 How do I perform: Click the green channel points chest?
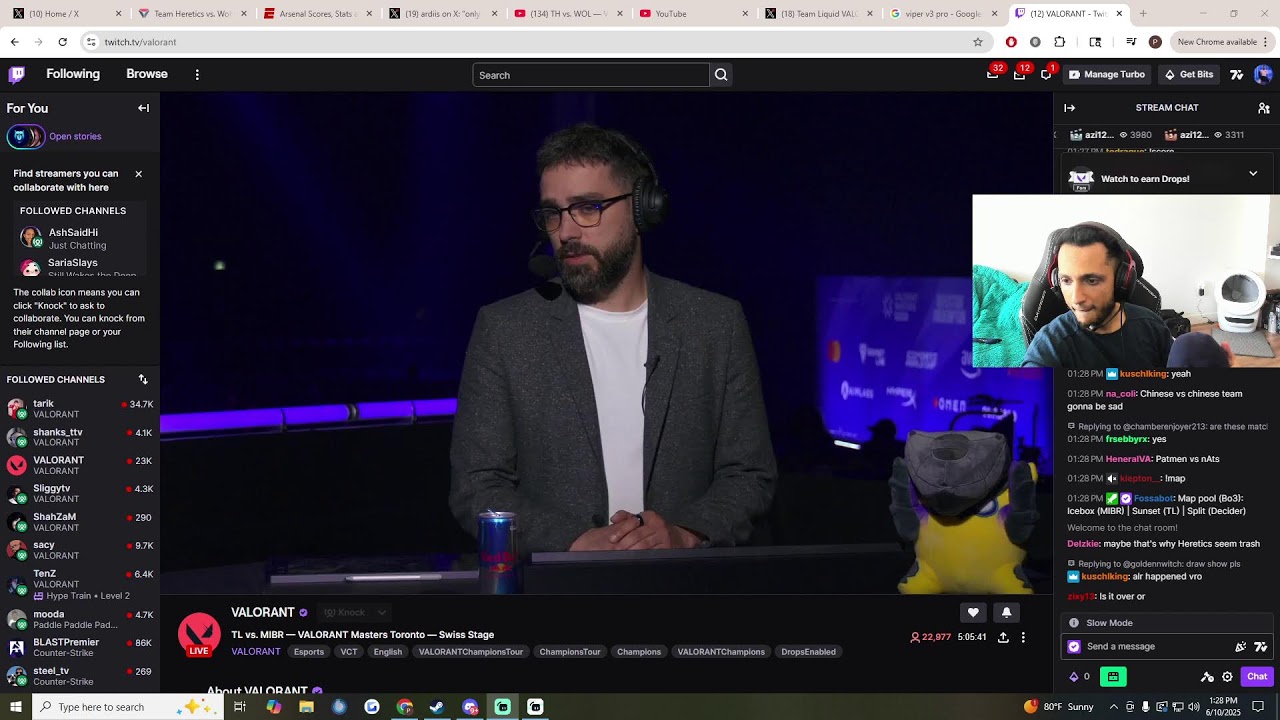(x=1113, y=677)
